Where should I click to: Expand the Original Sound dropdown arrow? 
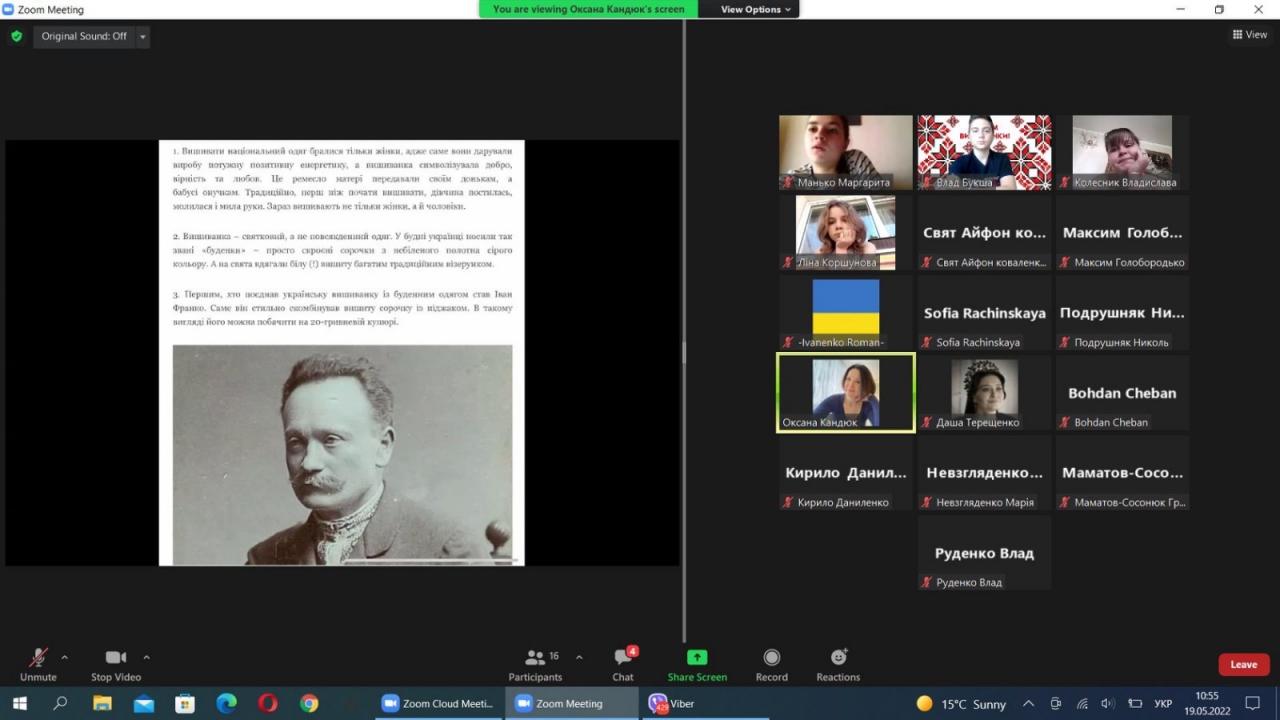142,37
